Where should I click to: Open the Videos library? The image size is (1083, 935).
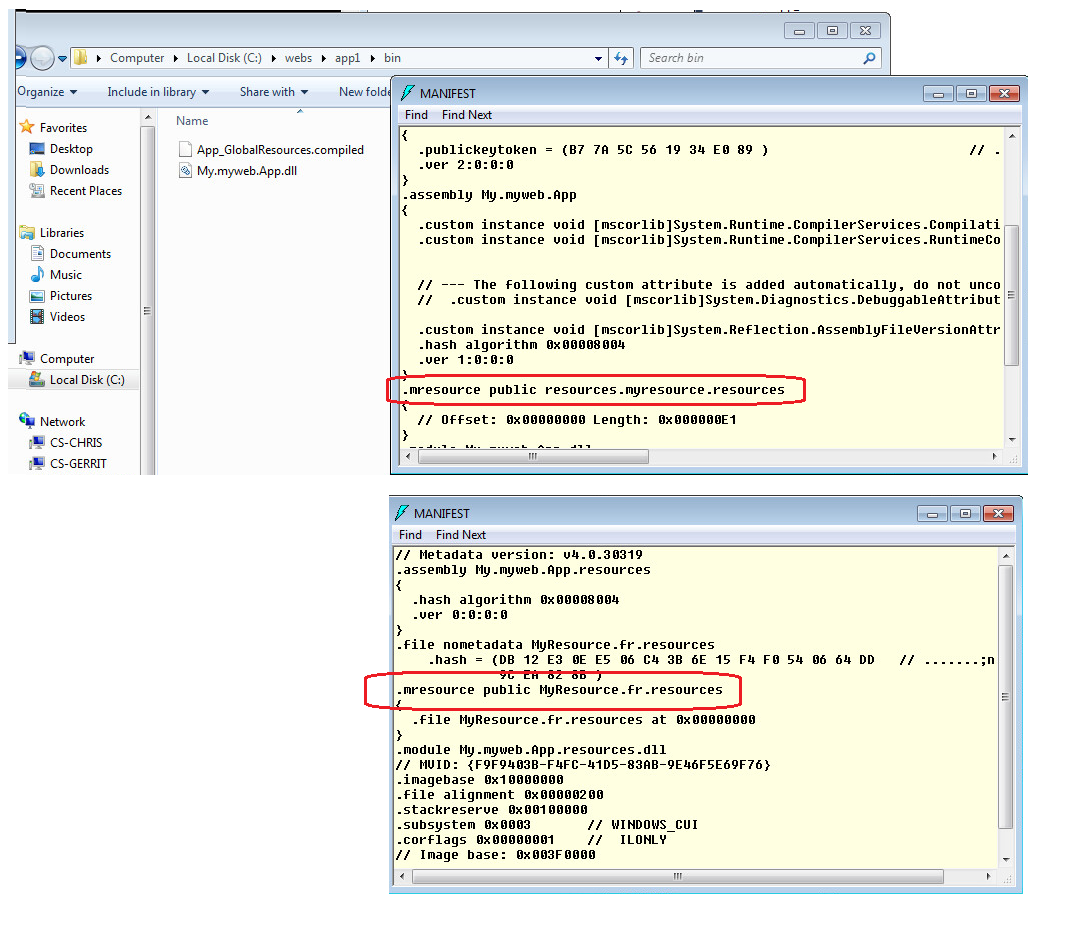click(x=67, y=317)
